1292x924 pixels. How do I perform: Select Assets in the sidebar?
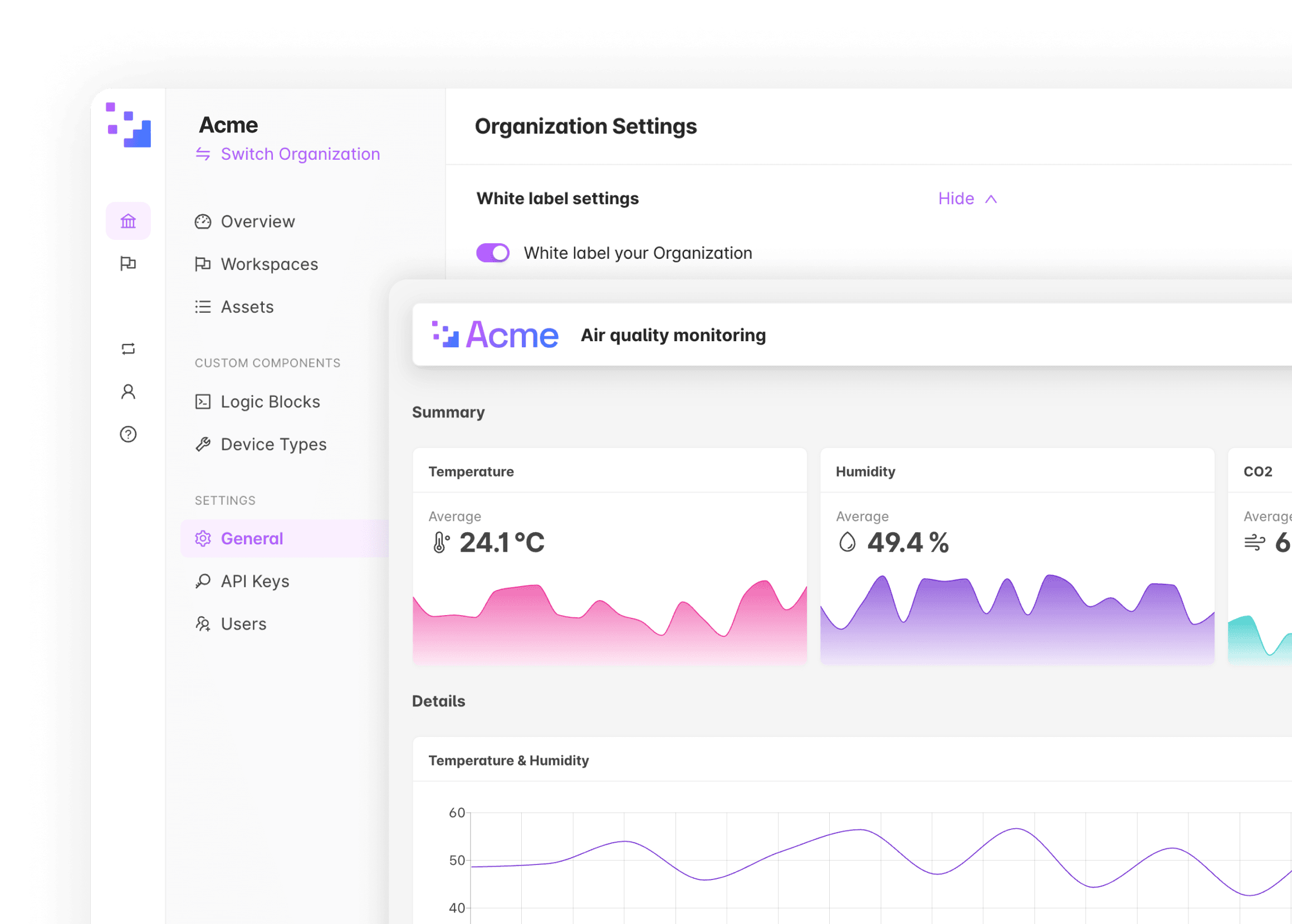tap(247, 307)
